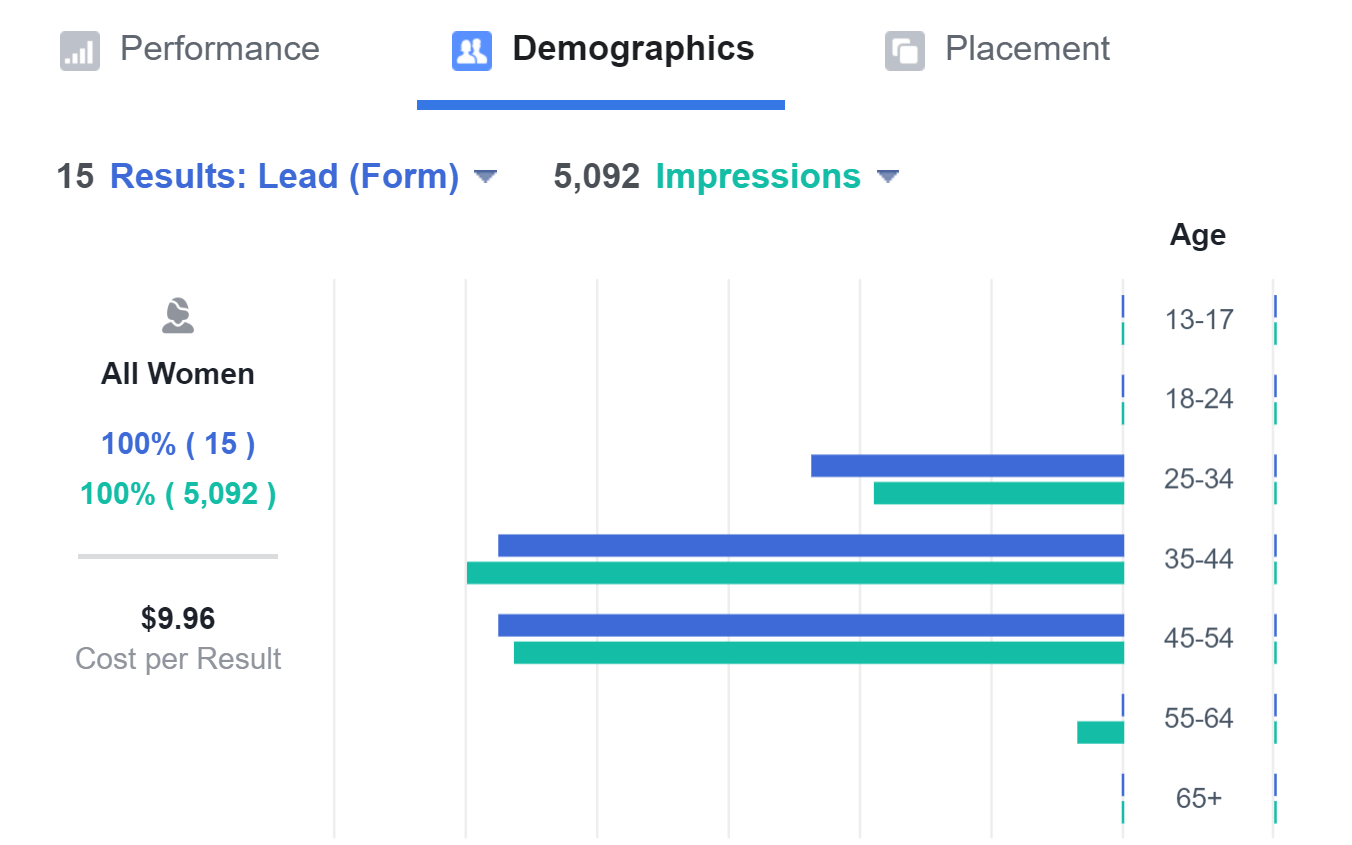Viewport: 1352px width, 845px height.
Task: Click the Performance bar chart icon
Action: pyautogui.click(x=80, y=50)
